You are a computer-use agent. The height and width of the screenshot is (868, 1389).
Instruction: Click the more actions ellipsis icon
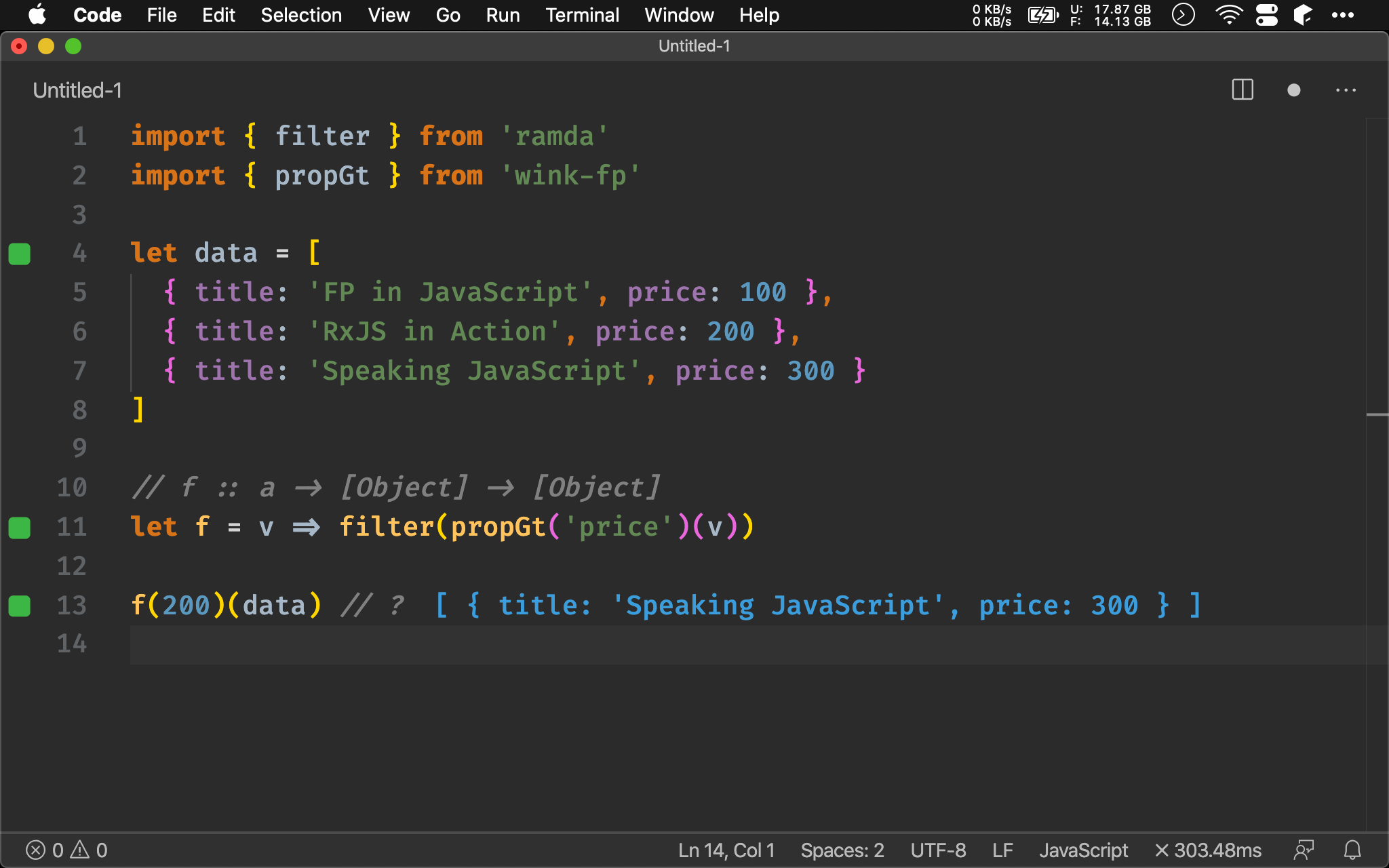click(x=1346, y=89)
